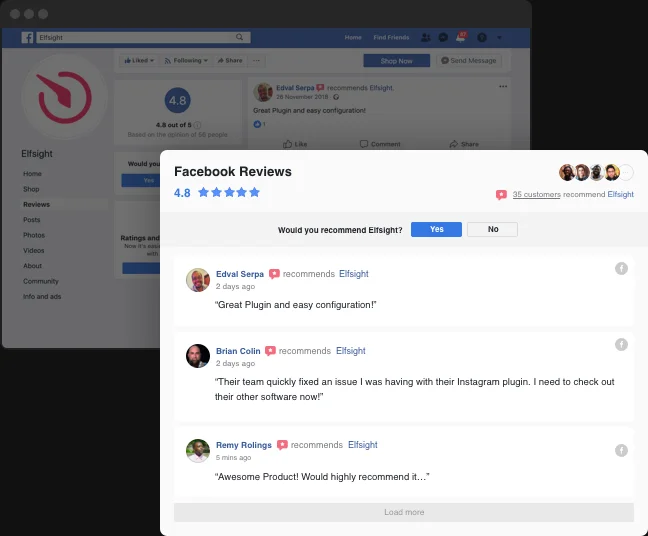Viewport: 648px width, 536px height.
Task: Open Messenger icon in Facebook top bar
Action: (x=443, y=38)
